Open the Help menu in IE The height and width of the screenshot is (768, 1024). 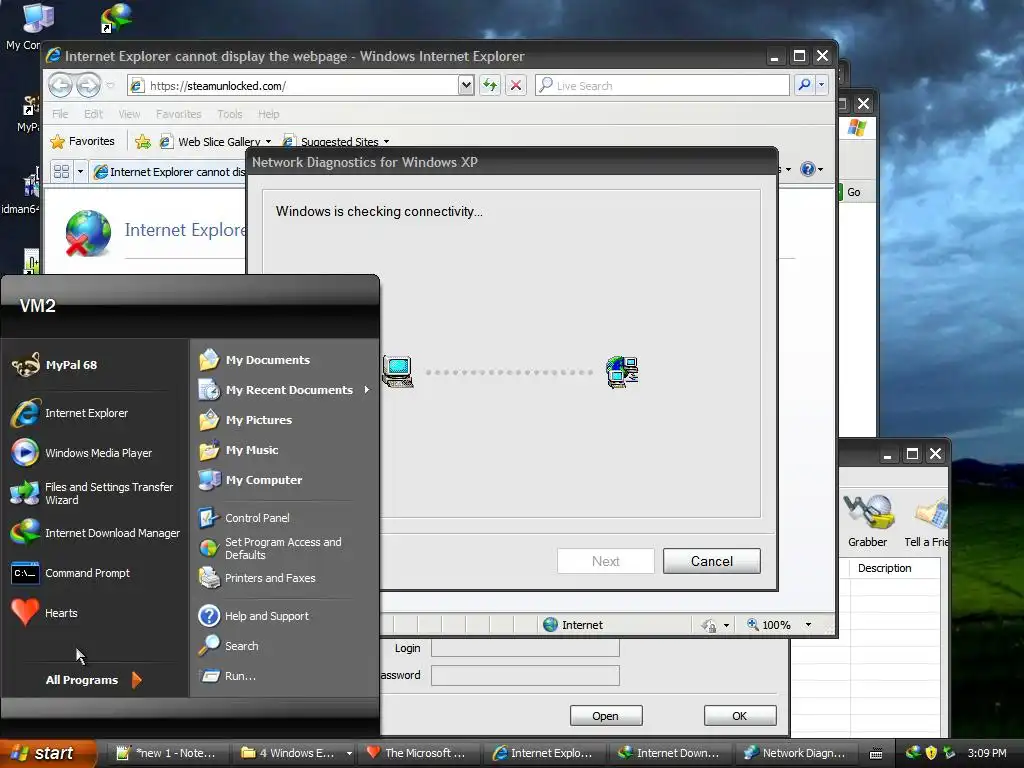coord(268,114)
